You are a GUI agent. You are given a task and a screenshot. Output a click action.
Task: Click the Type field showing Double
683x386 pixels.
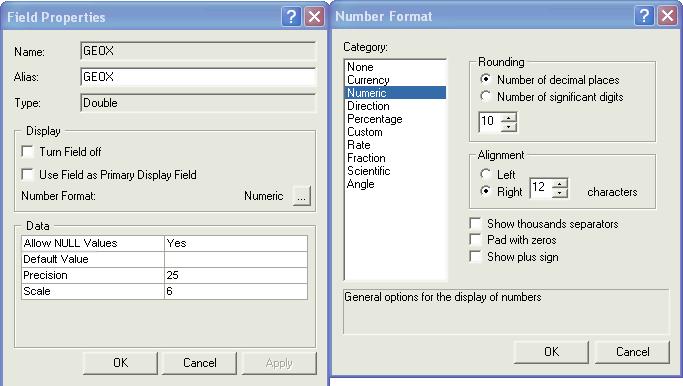click(x=198, y=103)
